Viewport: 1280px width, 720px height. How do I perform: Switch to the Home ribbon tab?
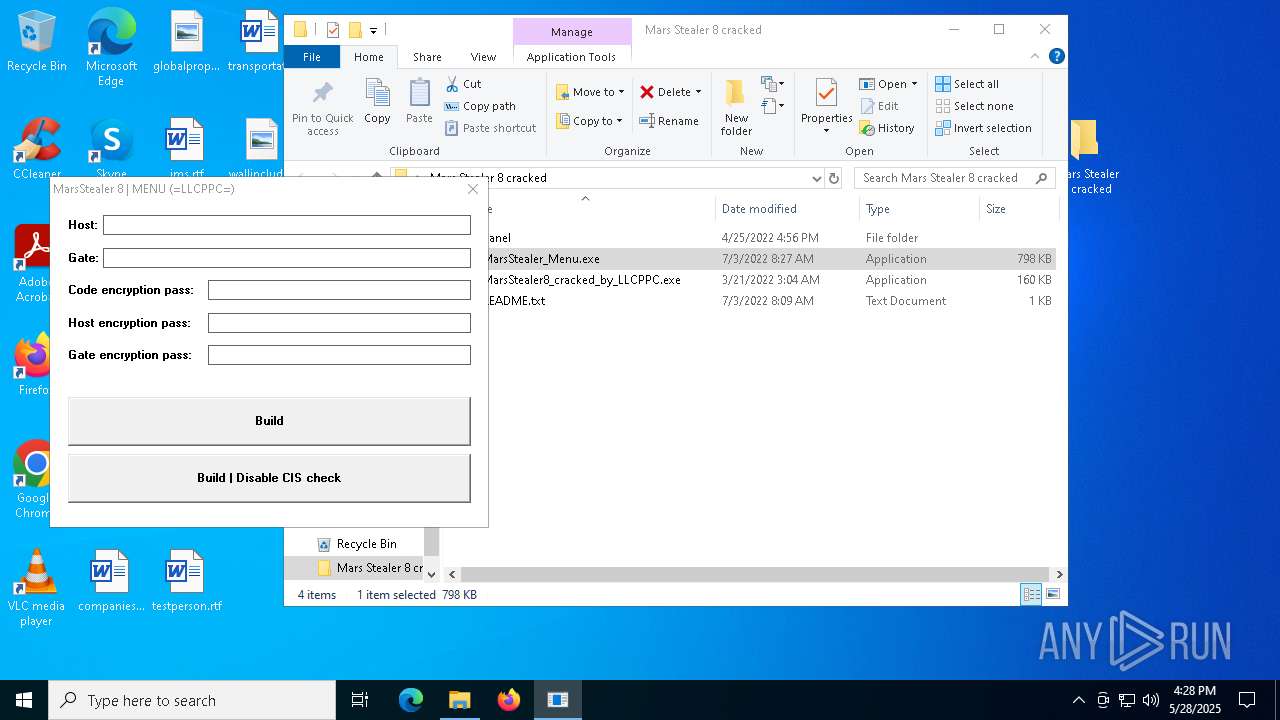[x=368, y=57]
